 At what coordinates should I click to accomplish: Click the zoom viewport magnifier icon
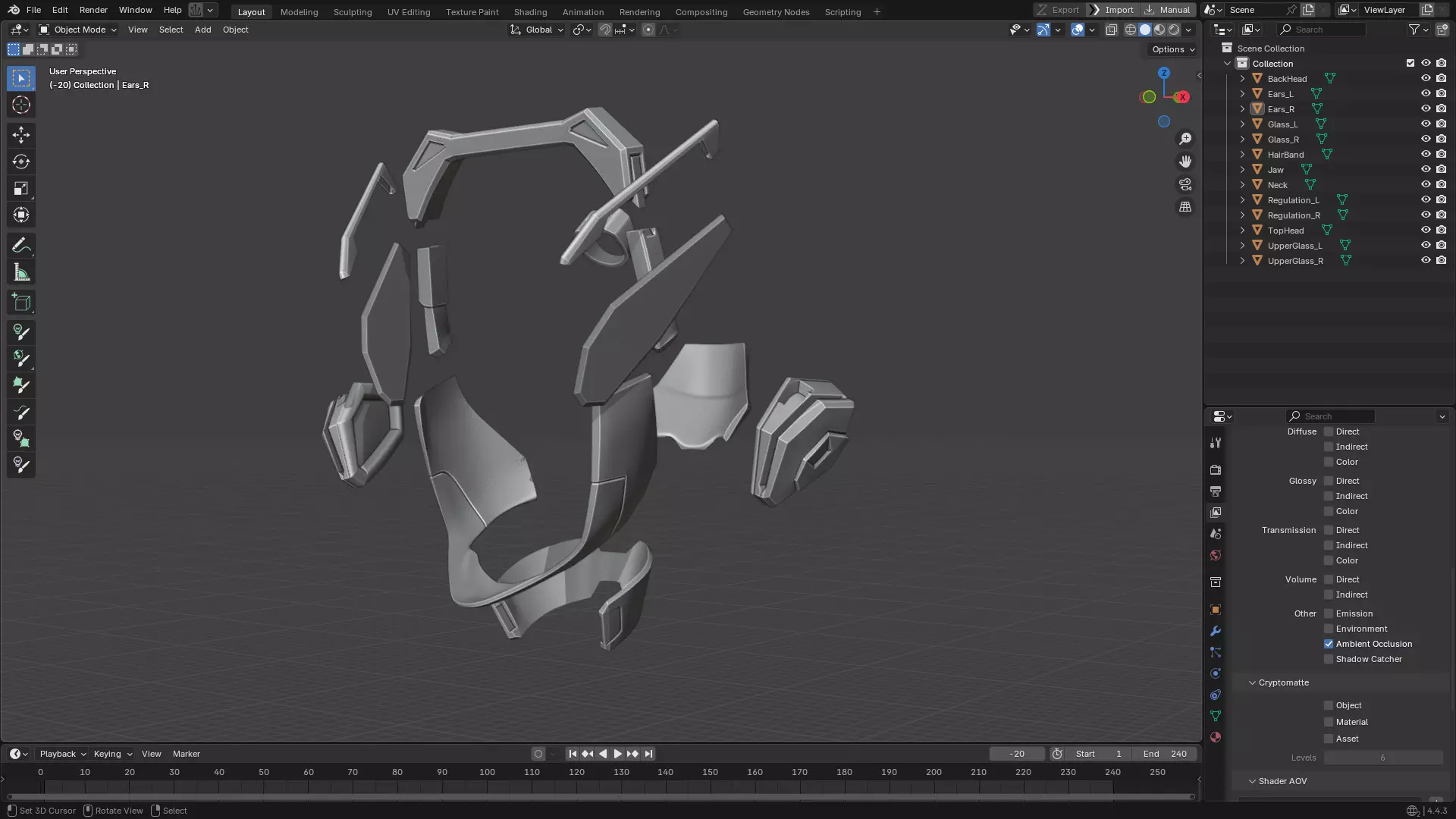pyautogui.click(x=1185, y=139)
